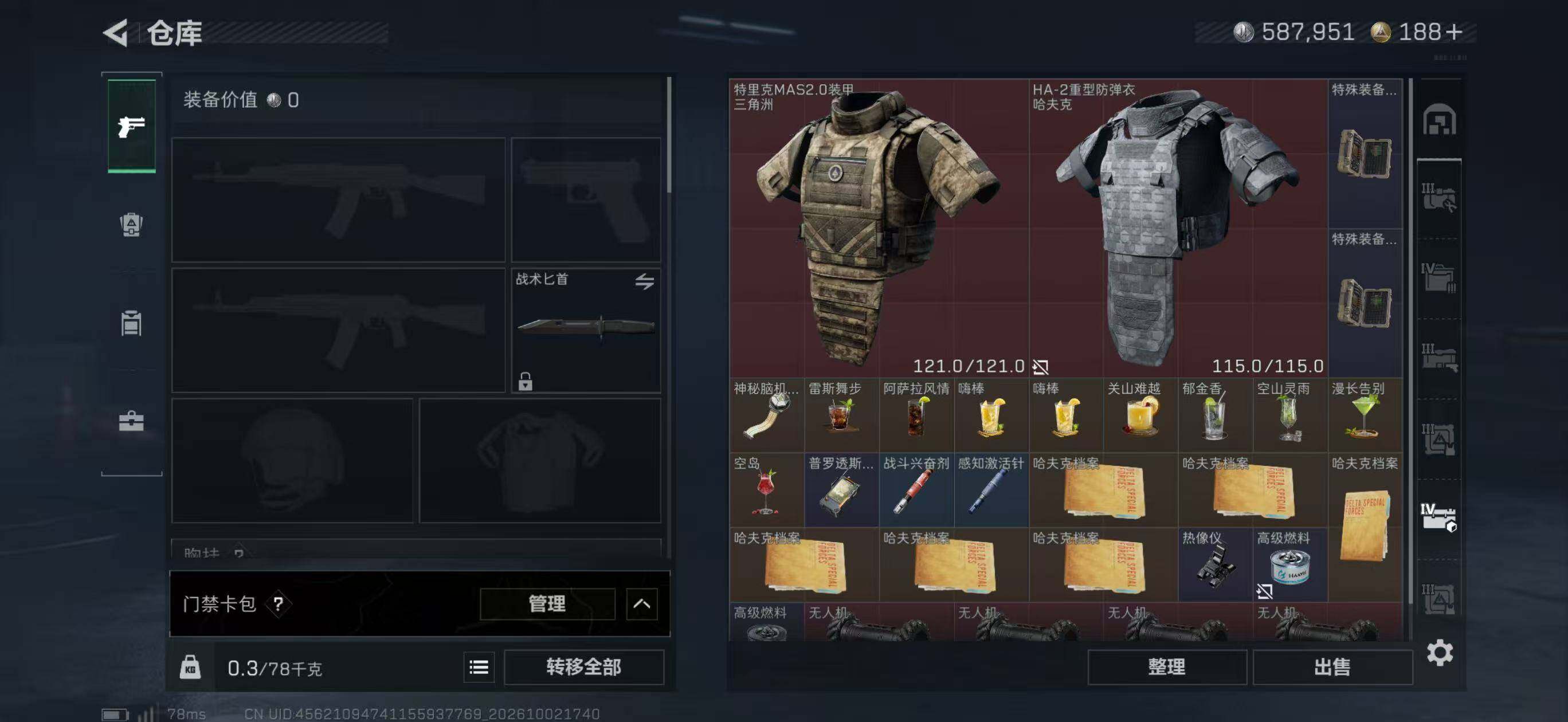Click the weight KG icon at bottom left
1568x722 pixels.
click(x=190, y=668)
